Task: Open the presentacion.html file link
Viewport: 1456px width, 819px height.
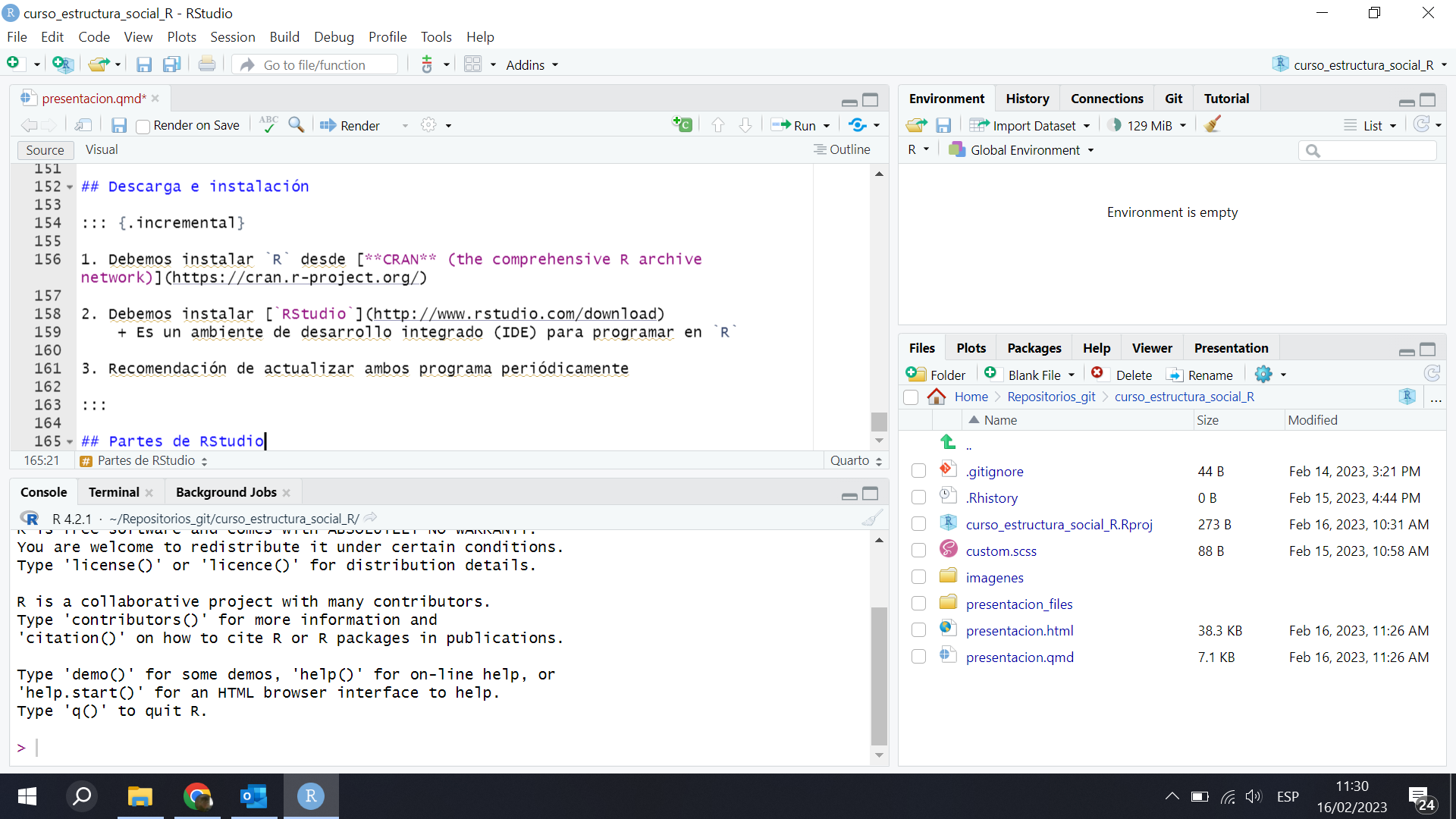Action: pyautogui.click(x=1019, y=630)
